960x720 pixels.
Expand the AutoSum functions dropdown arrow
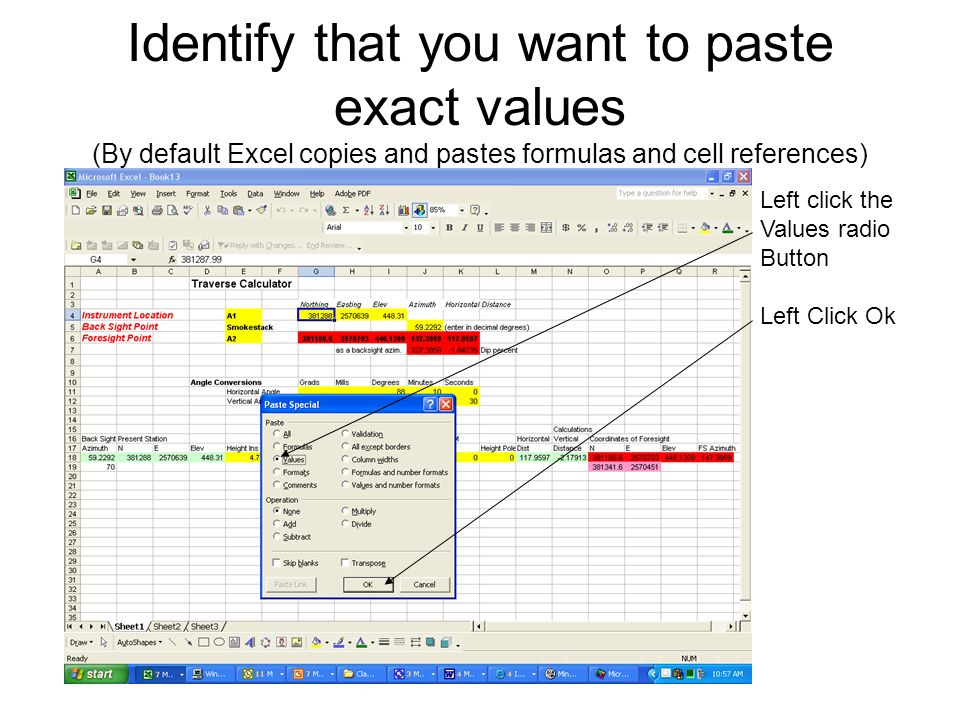pos(357,211)
